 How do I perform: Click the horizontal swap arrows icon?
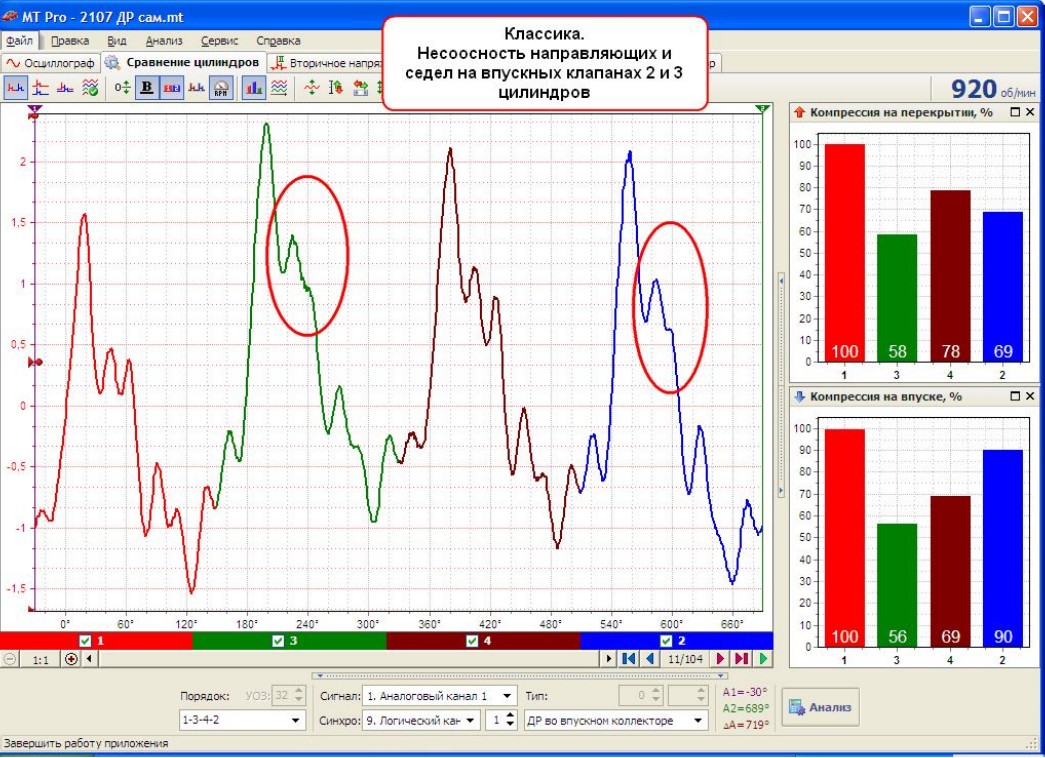tap(361, 87)
